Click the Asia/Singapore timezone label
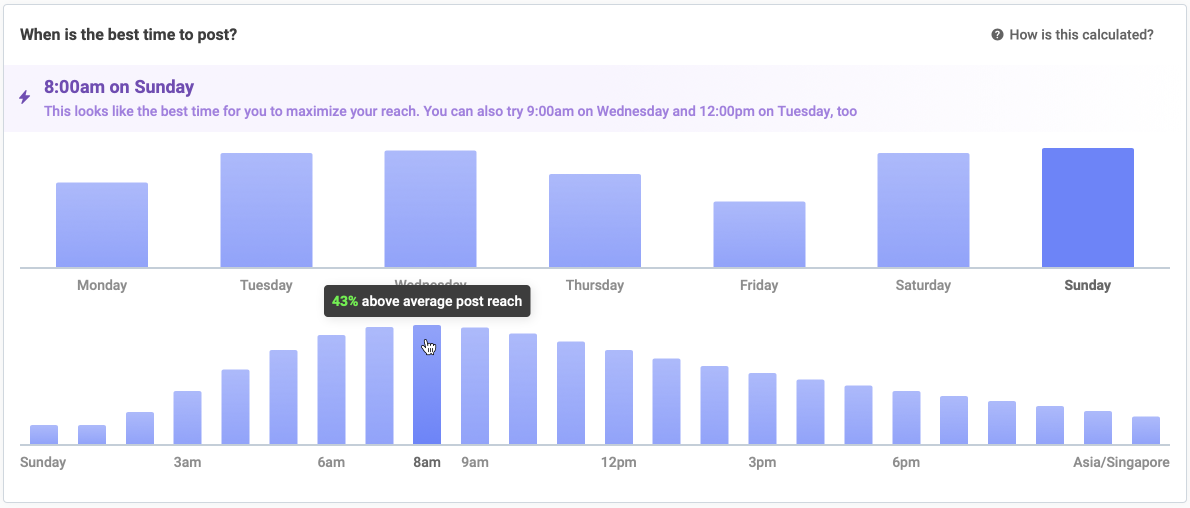 (x=1121, y=462)
